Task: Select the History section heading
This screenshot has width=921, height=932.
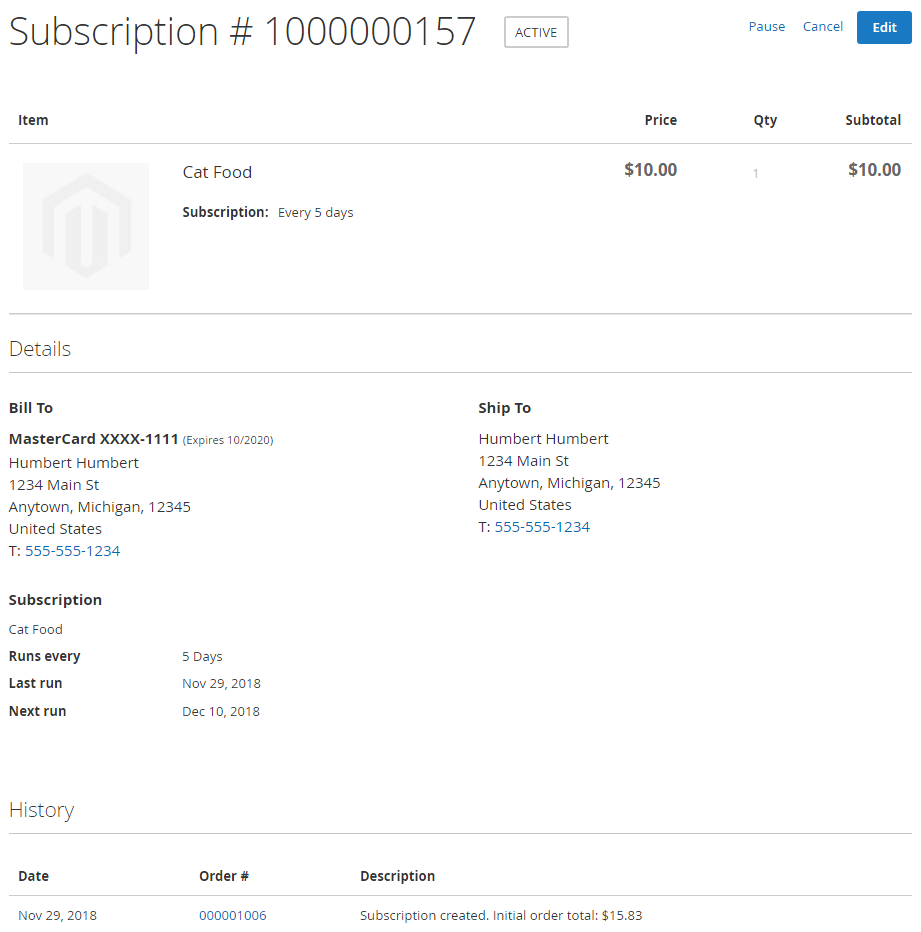Action: click(42, 810)
